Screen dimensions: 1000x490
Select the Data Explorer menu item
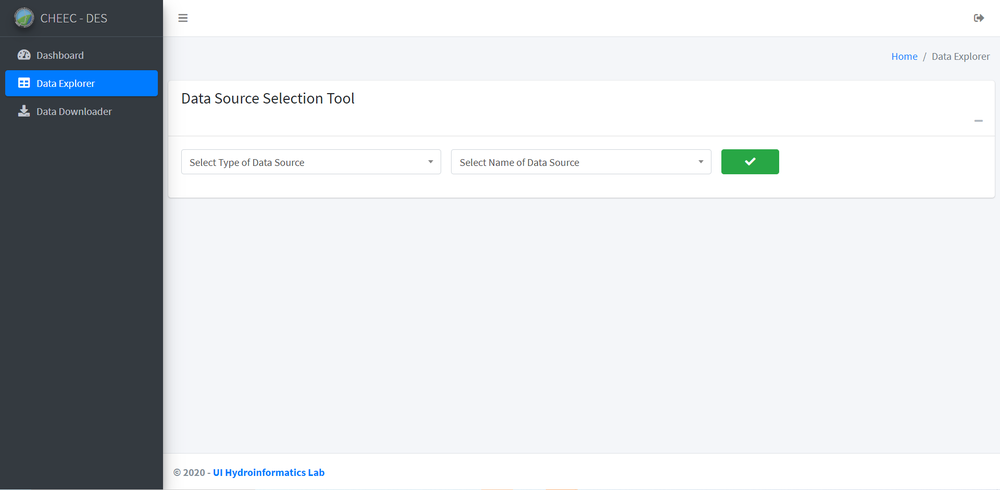coord(66,83)
